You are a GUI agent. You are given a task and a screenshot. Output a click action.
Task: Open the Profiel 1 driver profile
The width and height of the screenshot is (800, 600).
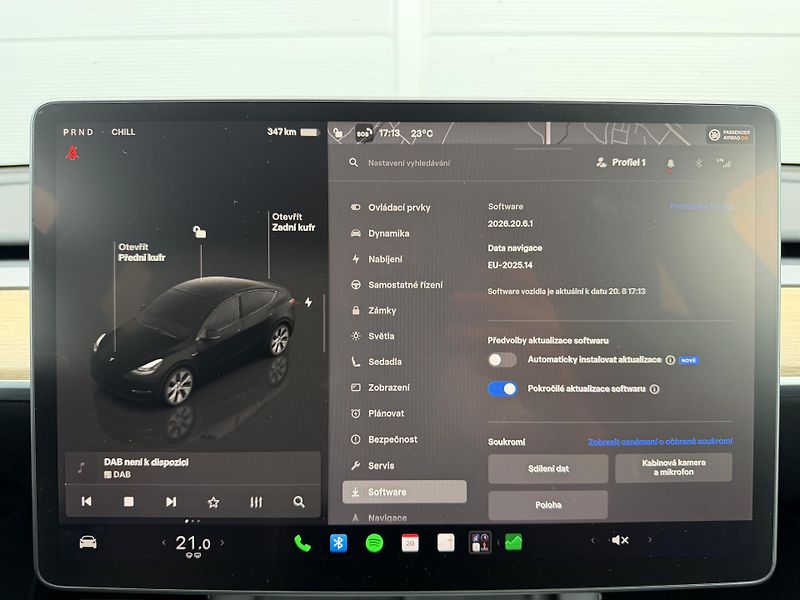(621, 162)
